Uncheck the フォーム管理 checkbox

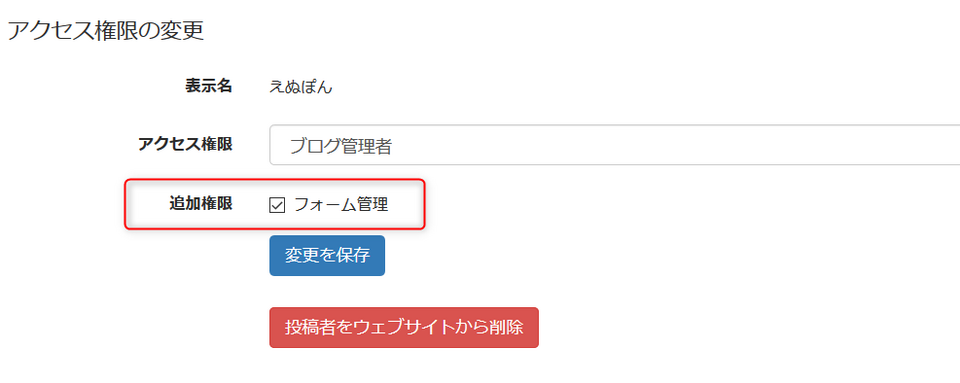[277, 206]
